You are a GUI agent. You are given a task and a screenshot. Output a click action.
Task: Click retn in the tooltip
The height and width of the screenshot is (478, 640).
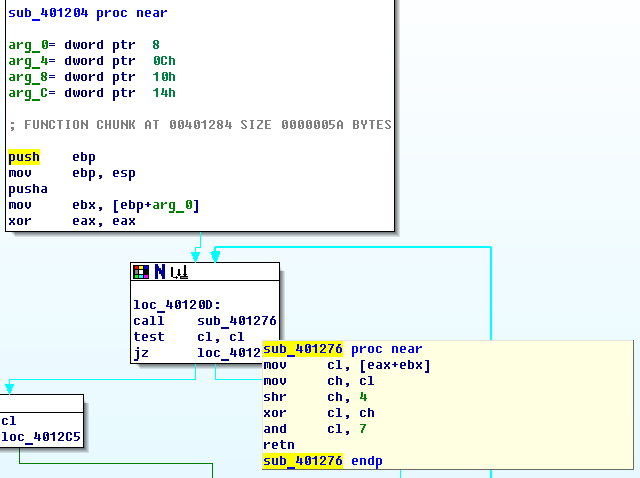(279, 445)
